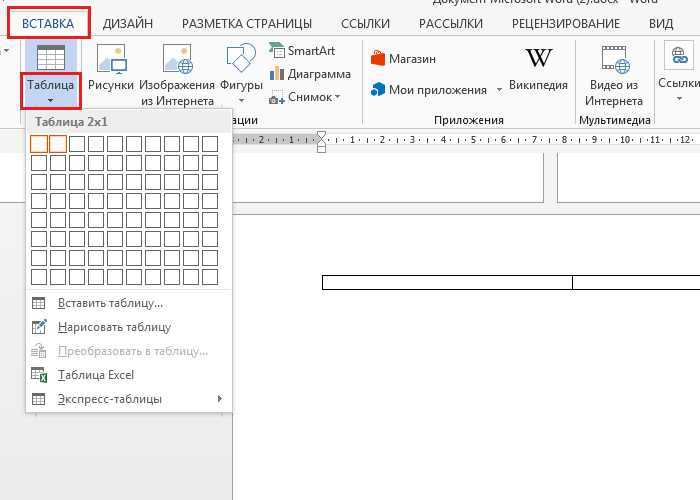Open the Рассылки tab

451,23
